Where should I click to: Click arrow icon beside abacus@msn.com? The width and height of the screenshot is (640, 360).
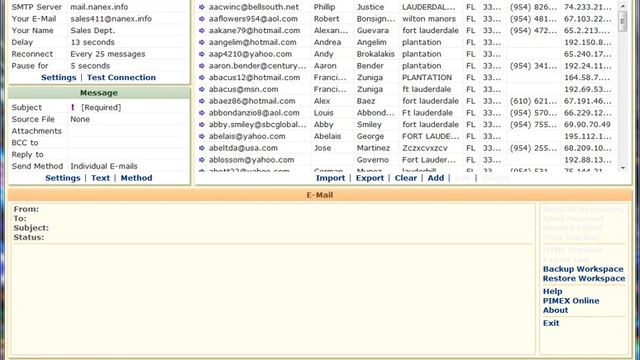pos(202,89)
